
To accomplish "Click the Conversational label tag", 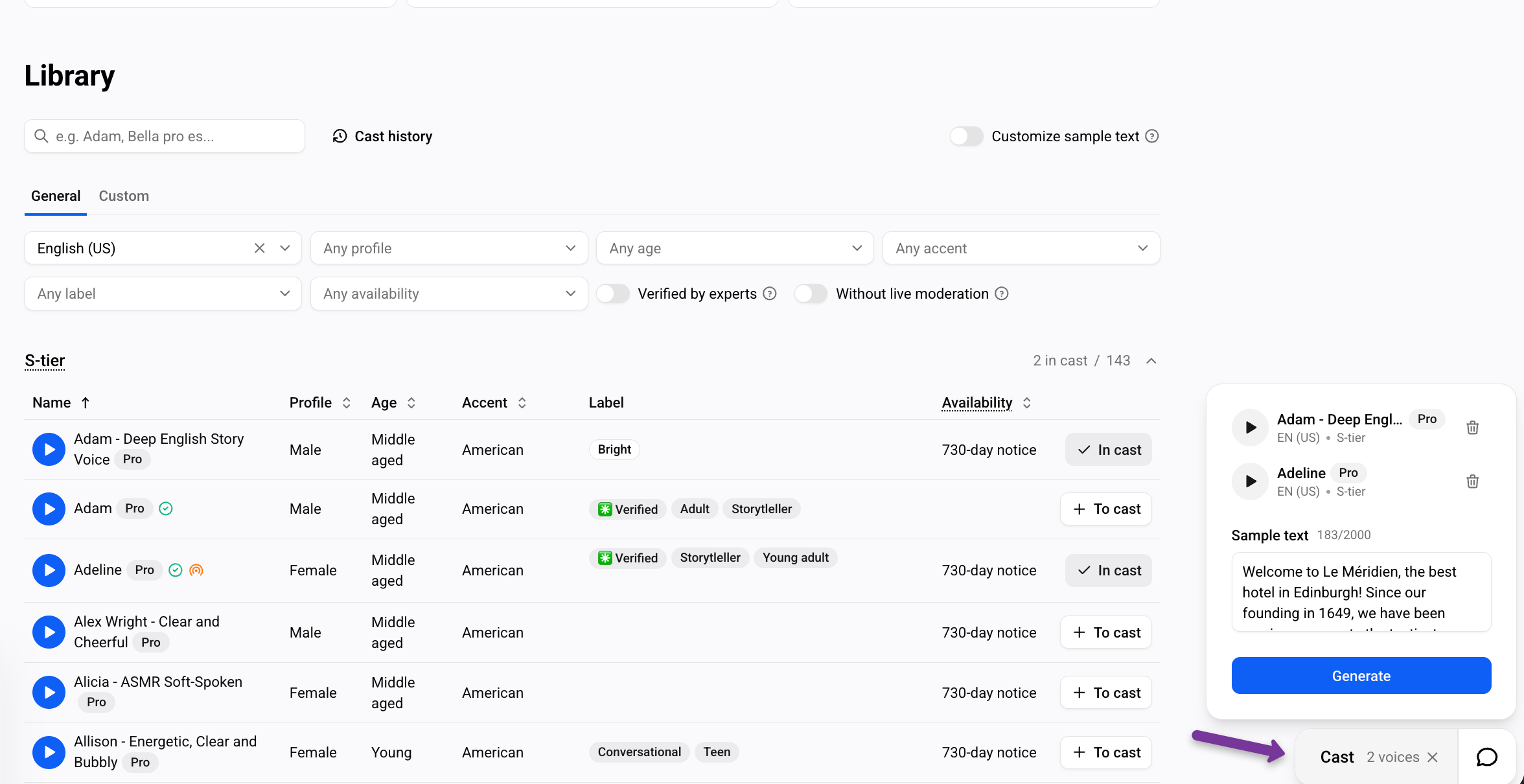I will point(639,752).
